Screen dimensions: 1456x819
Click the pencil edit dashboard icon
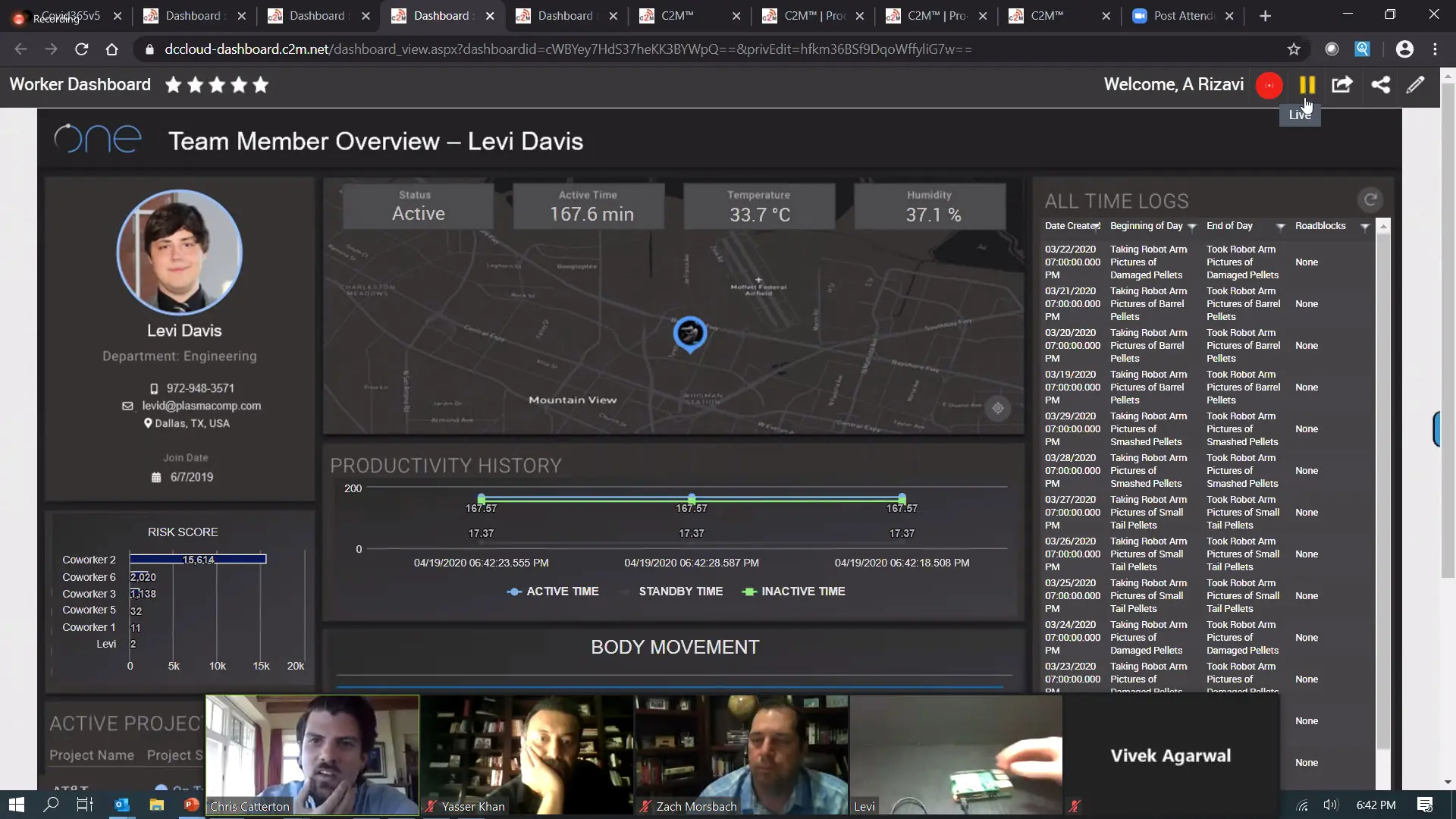tap(1415, 85)
